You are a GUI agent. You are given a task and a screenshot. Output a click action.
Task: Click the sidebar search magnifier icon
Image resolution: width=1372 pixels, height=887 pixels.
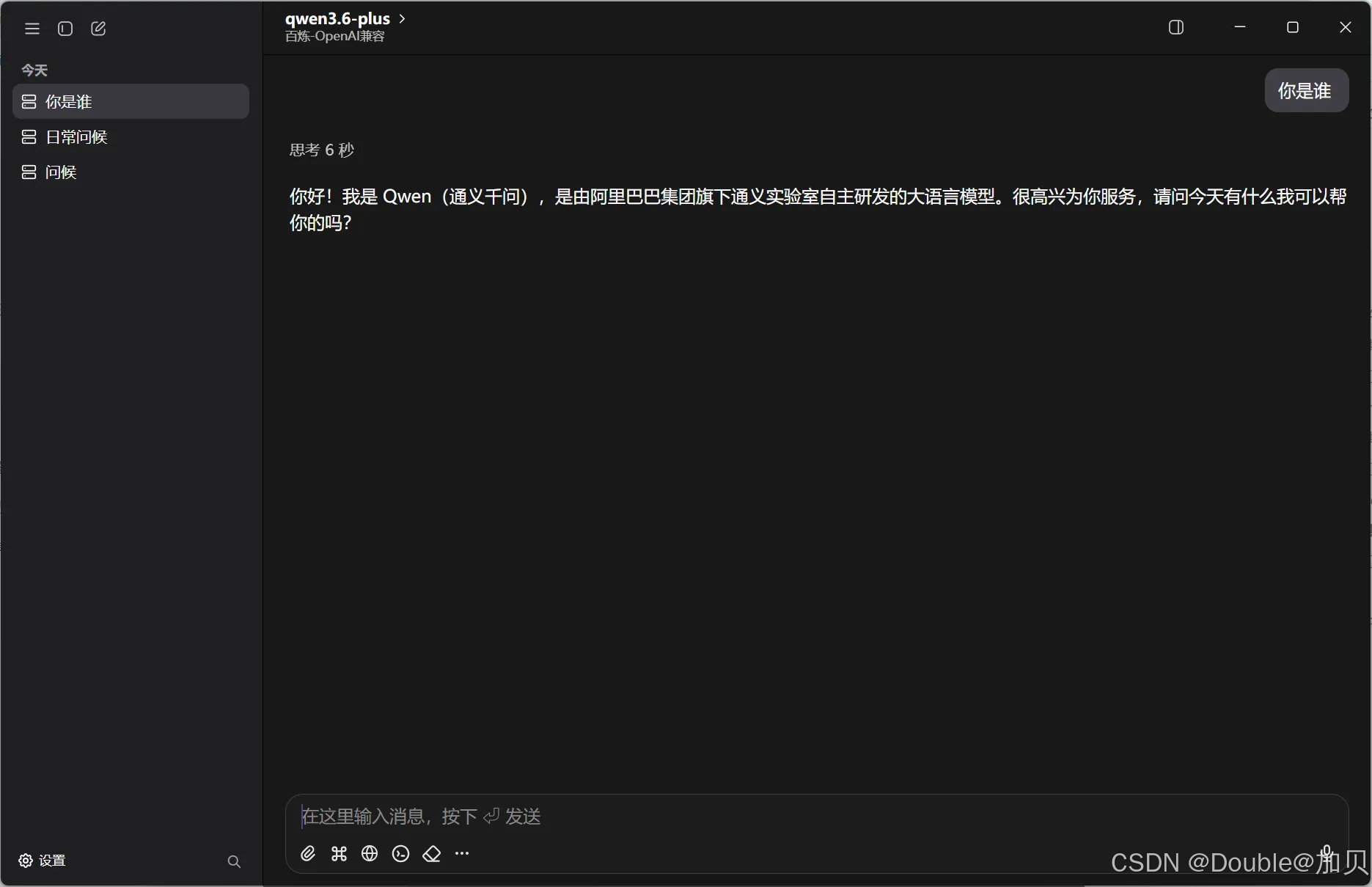pyautogui.click(x=234, y=861)
